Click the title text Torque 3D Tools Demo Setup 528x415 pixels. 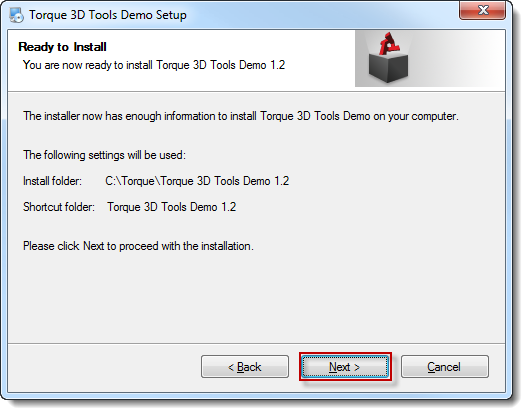pyautogui.click(x=109, y=15)
